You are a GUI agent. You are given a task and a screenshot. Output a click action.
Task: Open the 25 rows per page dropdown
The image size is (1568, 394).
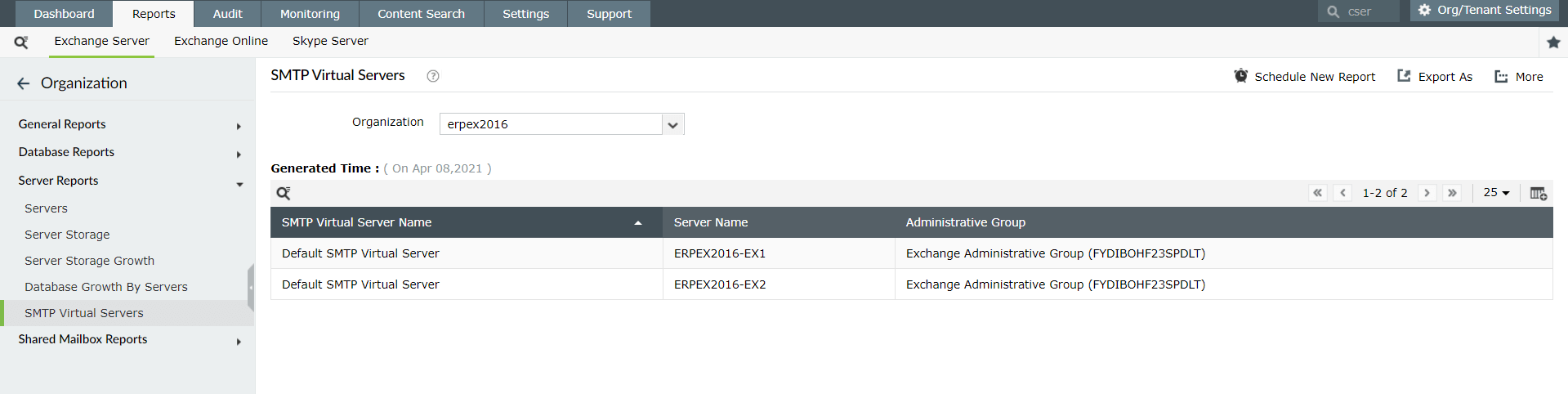pos(1496,193)
